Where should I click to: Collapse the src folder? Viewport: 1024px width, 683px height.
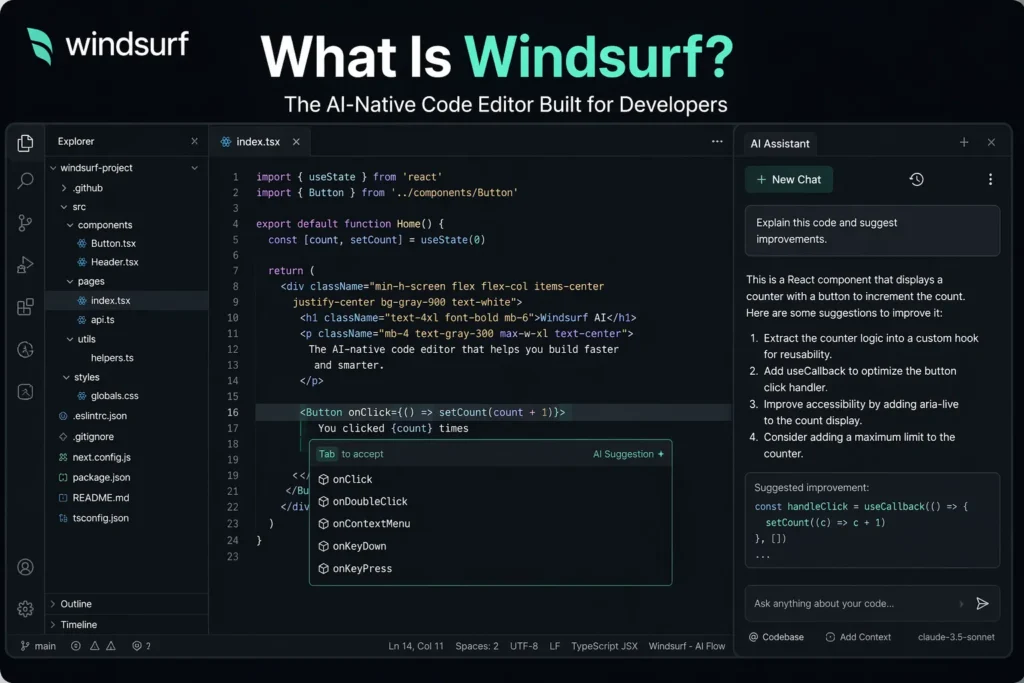(63, 207)
